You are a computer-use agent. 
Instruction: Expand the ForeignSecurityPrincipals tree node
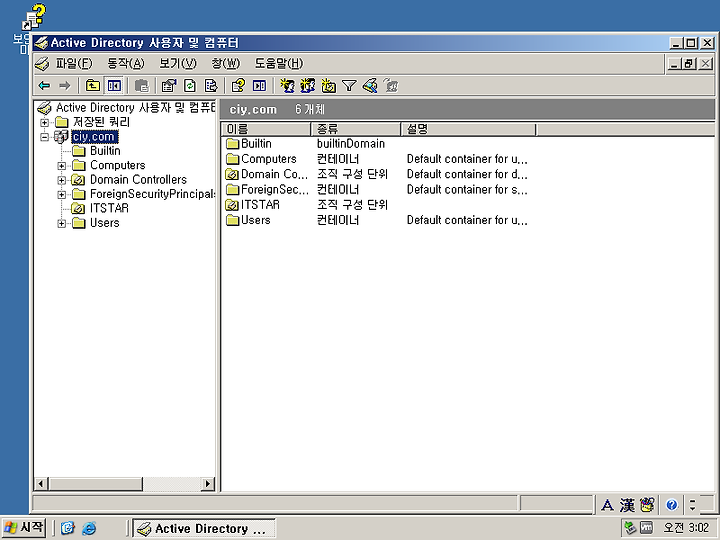point(62,195)
